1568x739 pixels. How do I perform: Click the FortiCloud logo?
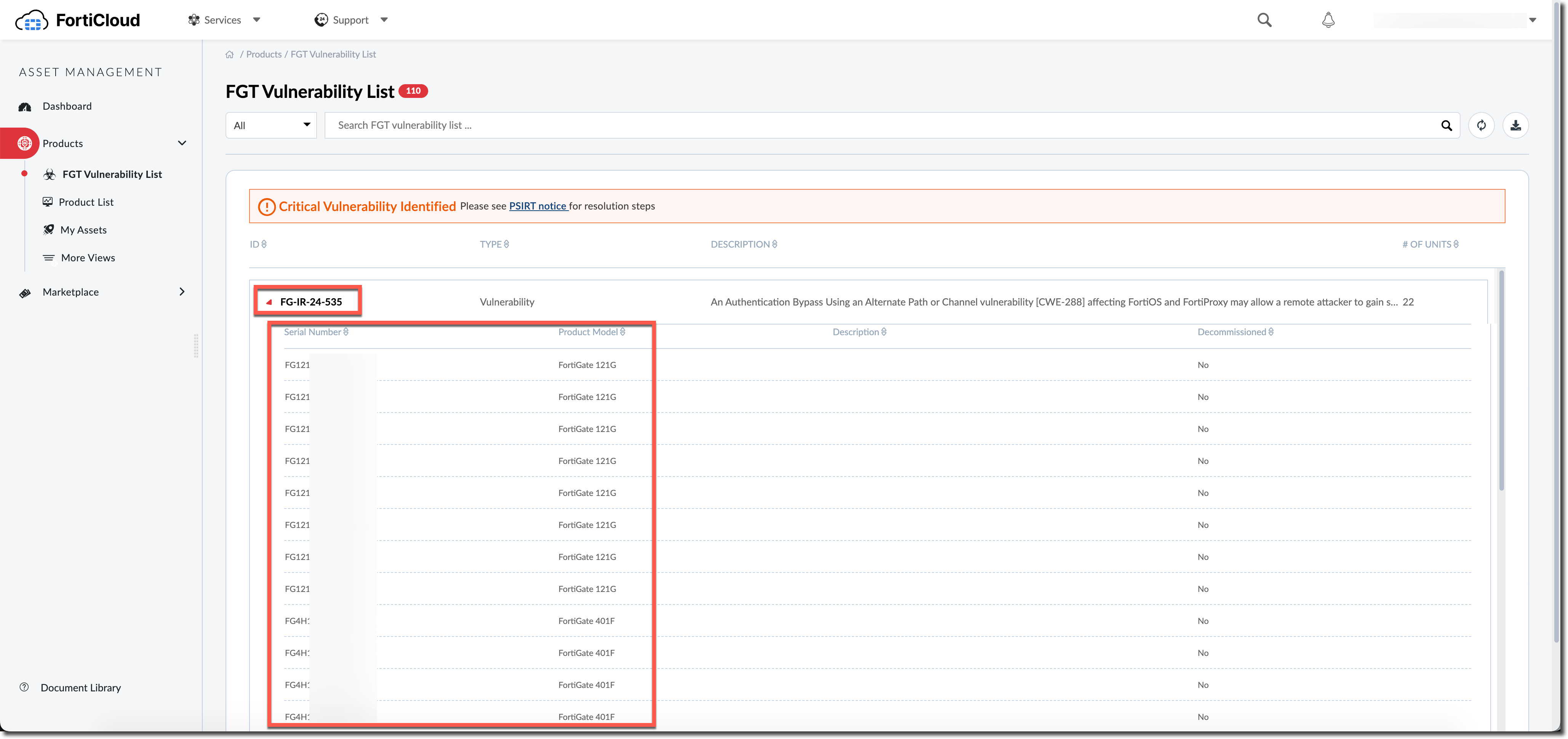pyautogui.click(x=77, y=20)
